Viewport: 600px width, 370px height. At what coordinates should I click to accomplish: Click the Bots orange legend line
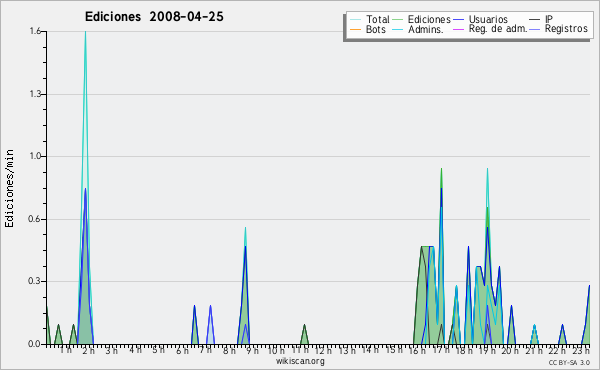click(x=355, y=29)
